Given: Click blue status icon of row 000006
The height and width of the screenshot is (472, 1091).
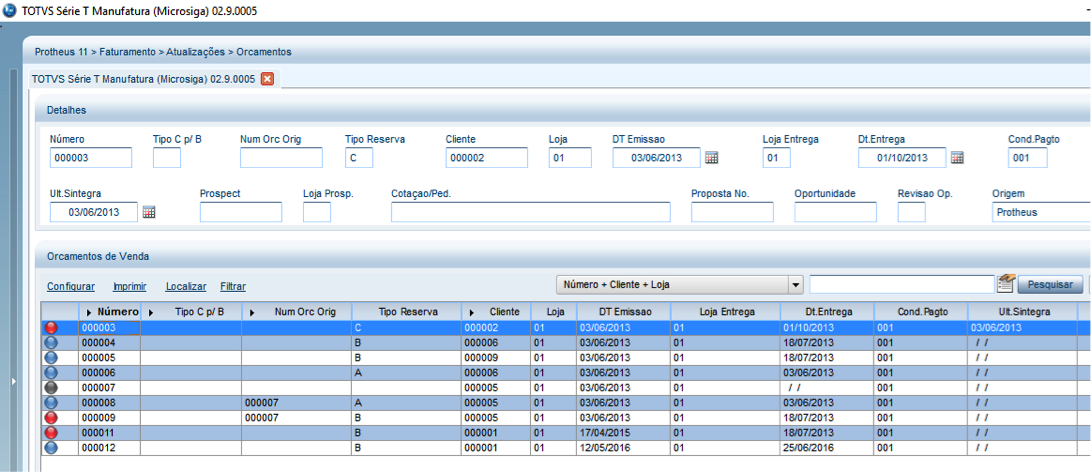Looking at the screenshot, I should (x=51, y=373).
